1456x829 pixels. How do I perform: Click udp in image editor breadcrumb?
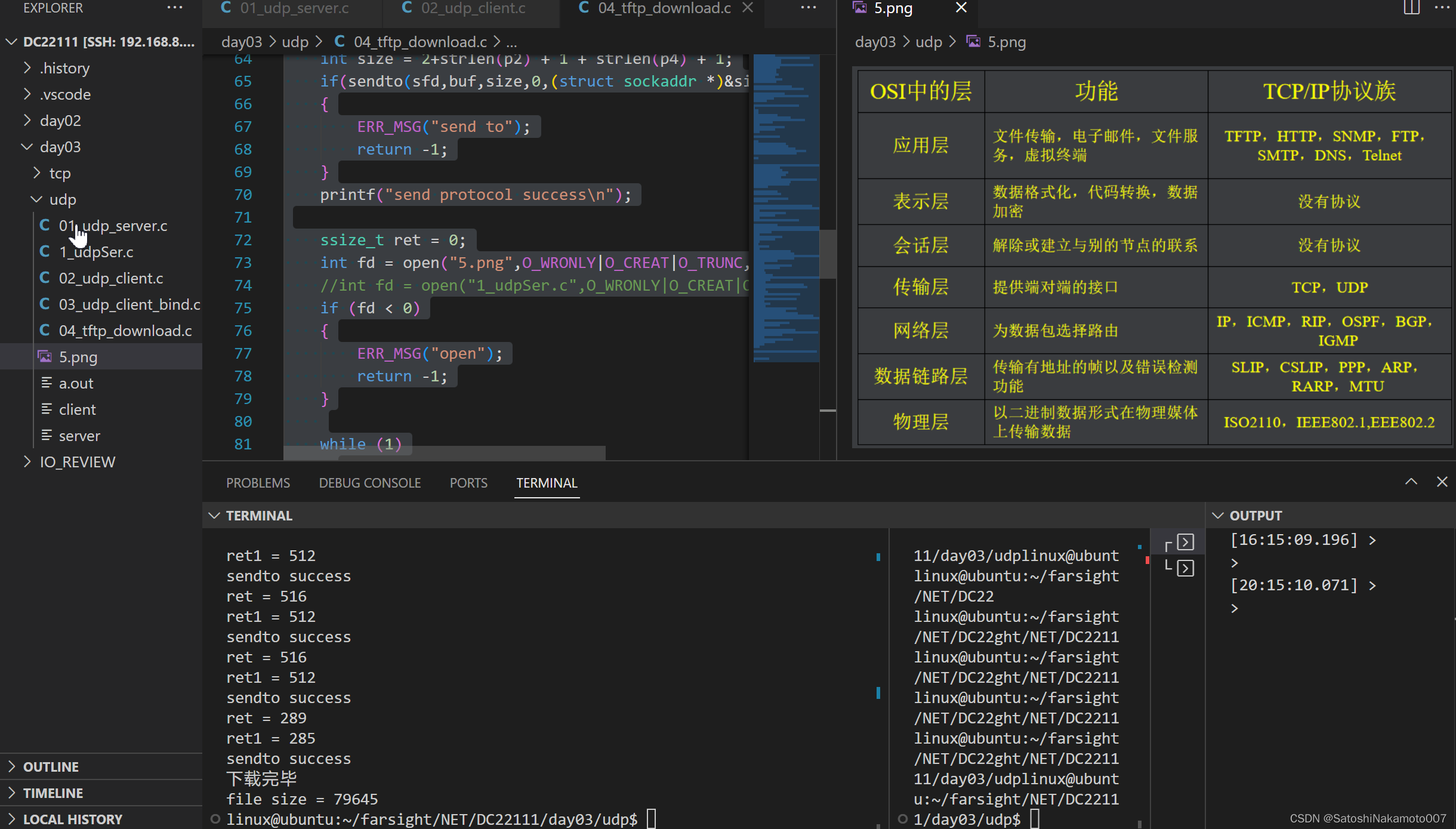coord(928,42)
